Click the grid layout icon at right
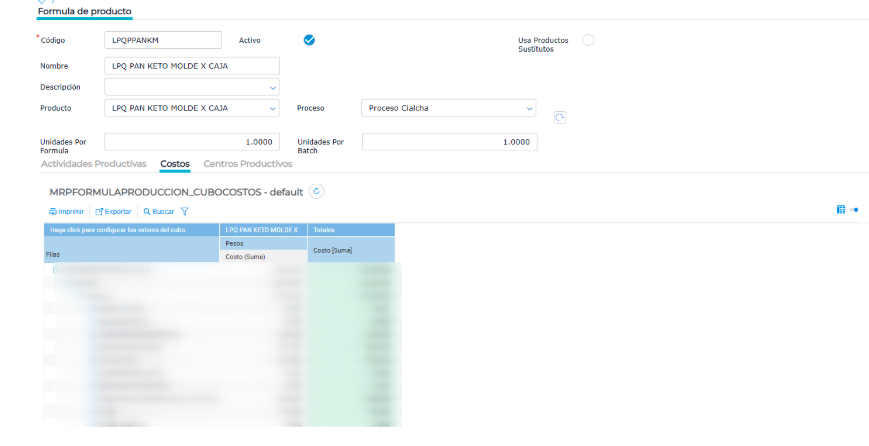The height and width of the screenshot is (446, 869). (840, 210)
